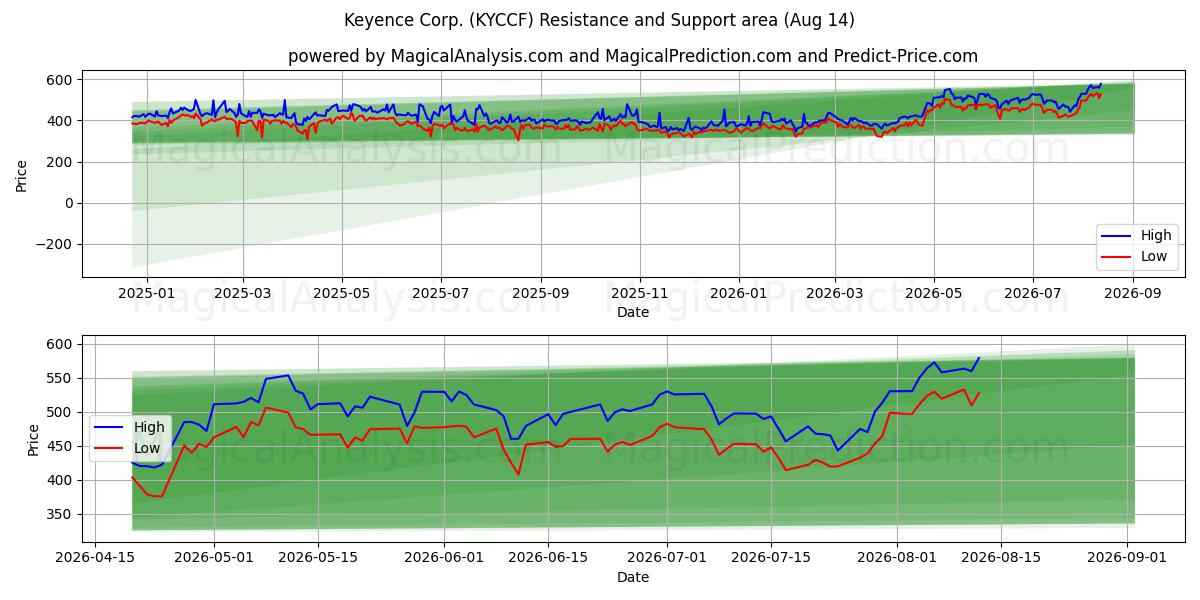Click the '2025-01' tick on top chart
The height and width of the screenshot is (600, 1200).
coord(147,294)
